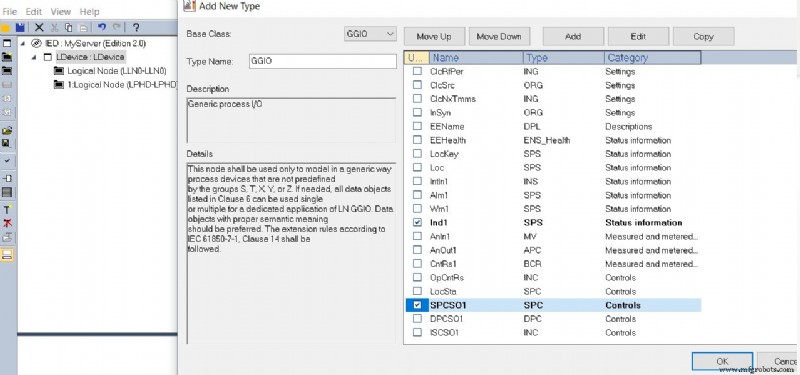Select the AnOut1 row name

(x=443, y=250)
